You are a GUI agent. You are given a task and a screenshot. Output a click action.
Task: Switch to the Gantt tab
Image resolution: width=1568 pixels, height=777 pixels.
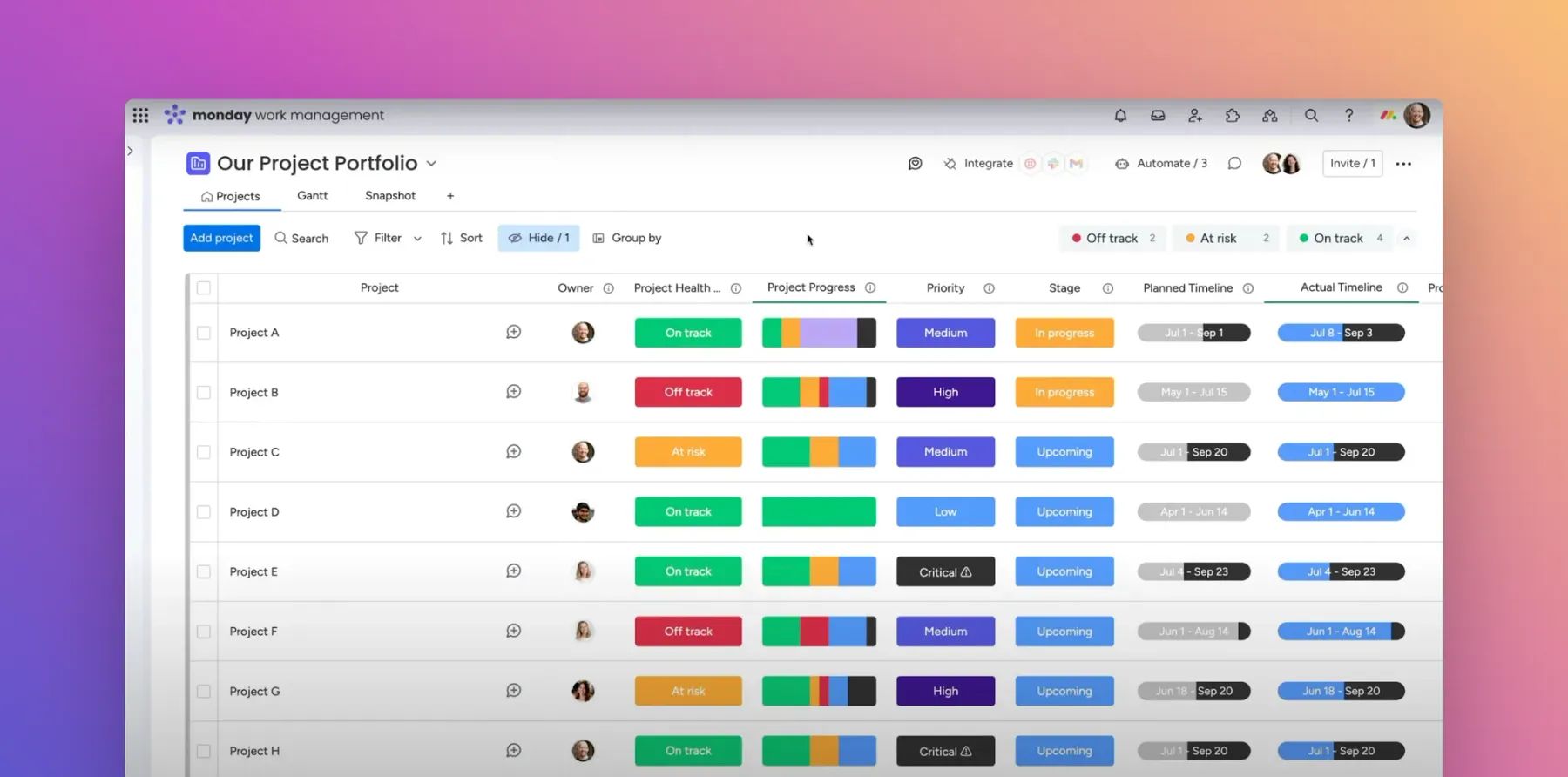312,196
